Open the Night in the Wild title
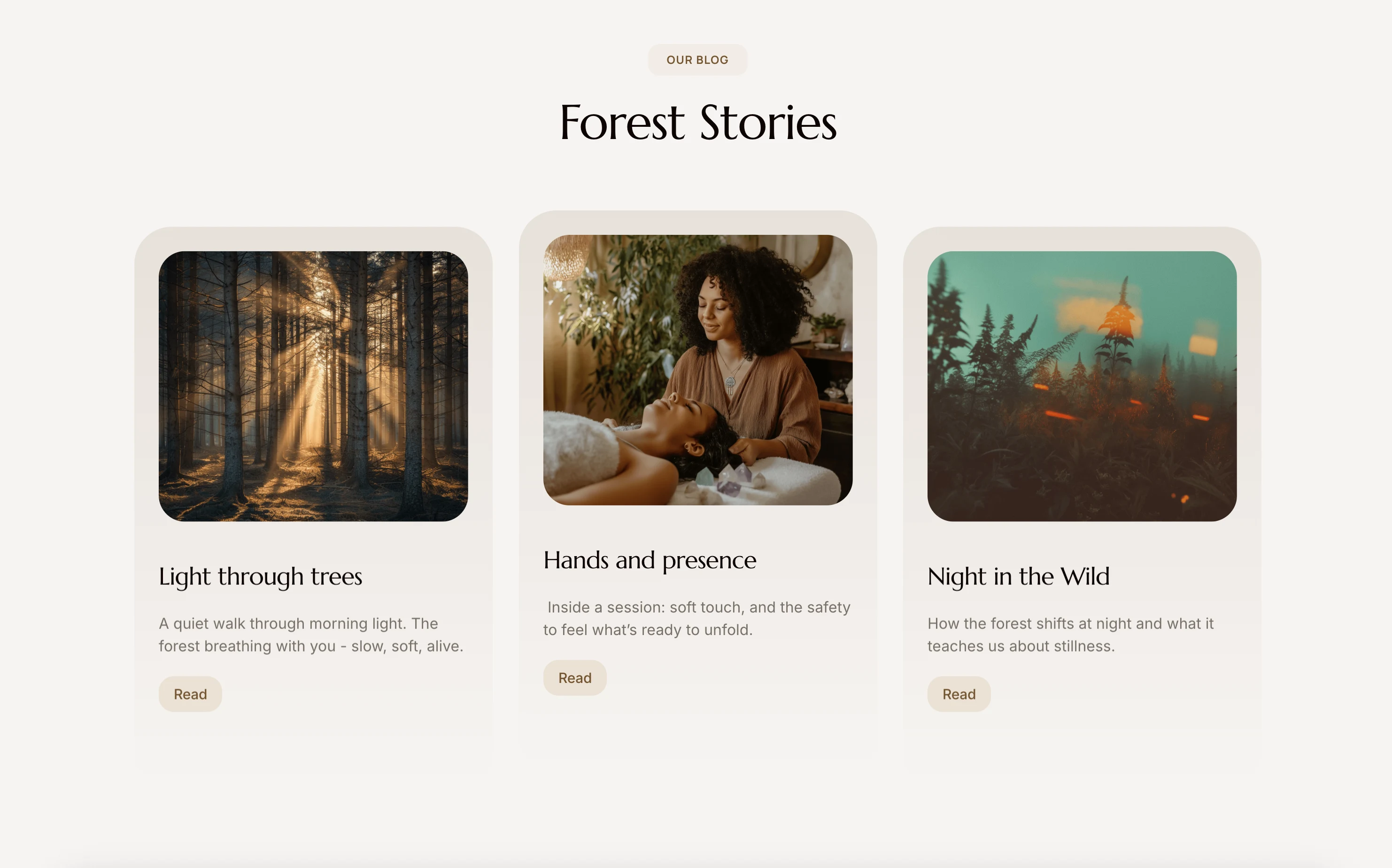Viewport: 1392px width, 868px height. pos(1018,576)
